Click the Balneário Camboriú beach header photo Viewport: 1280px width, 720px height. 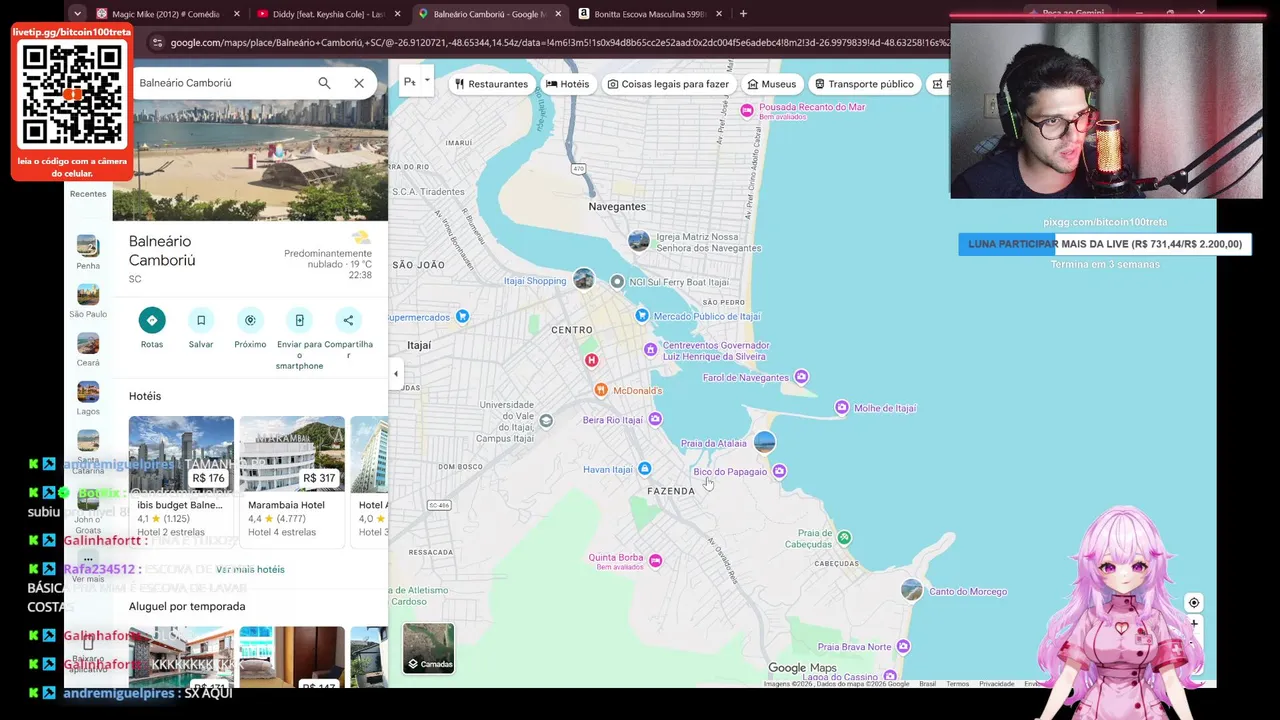[250, 160]
